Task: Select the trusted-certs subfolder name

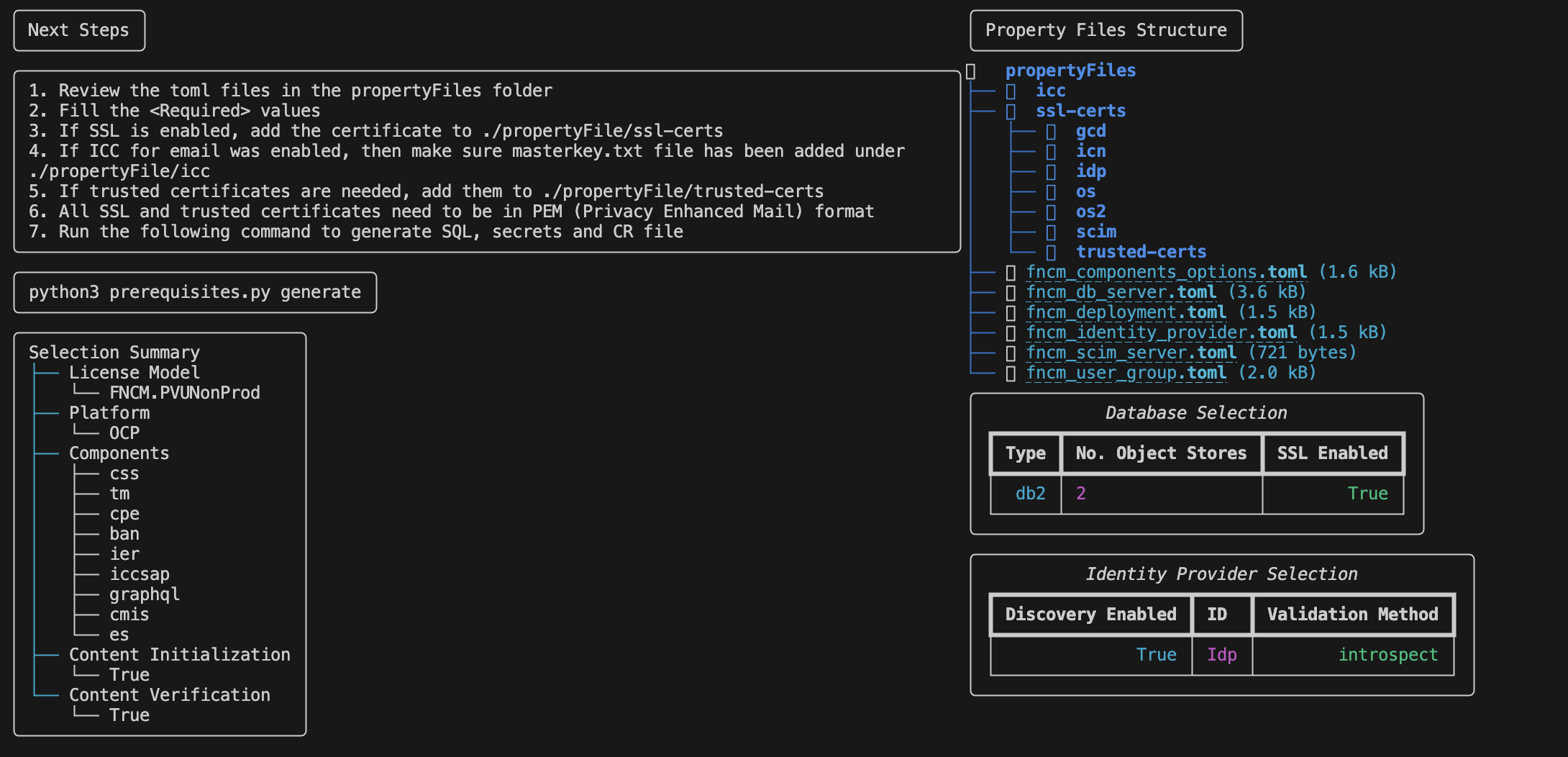Action: click(x=1141, y=252)
